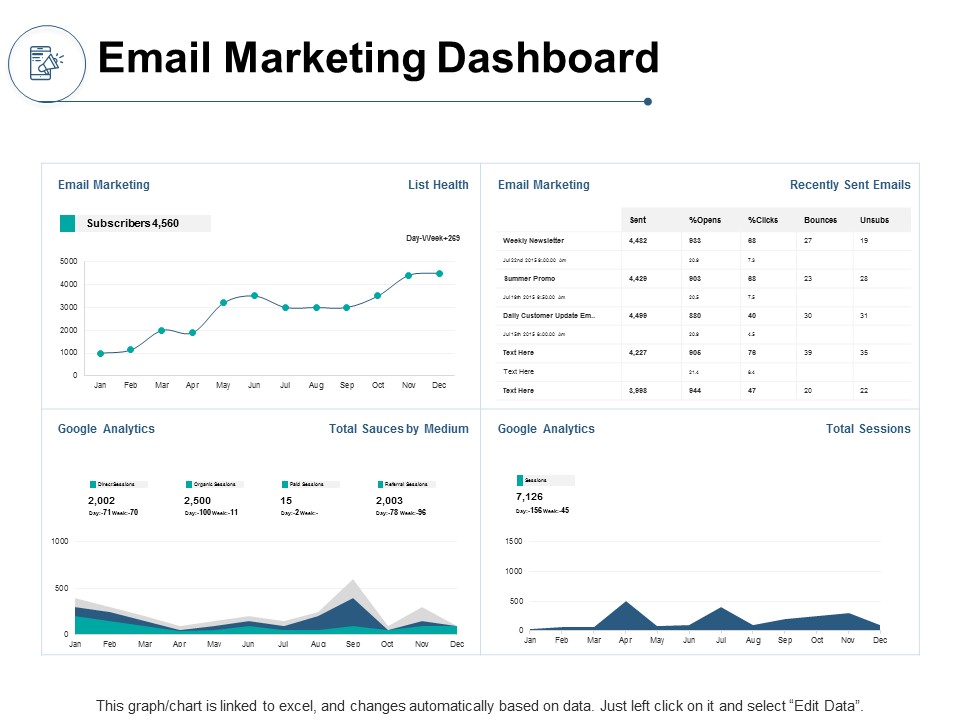The height and width of the screenshot is (720, 960).
Task: Click the "Day:-156 Week:-45" sessions note
Action: pos(542,511)
